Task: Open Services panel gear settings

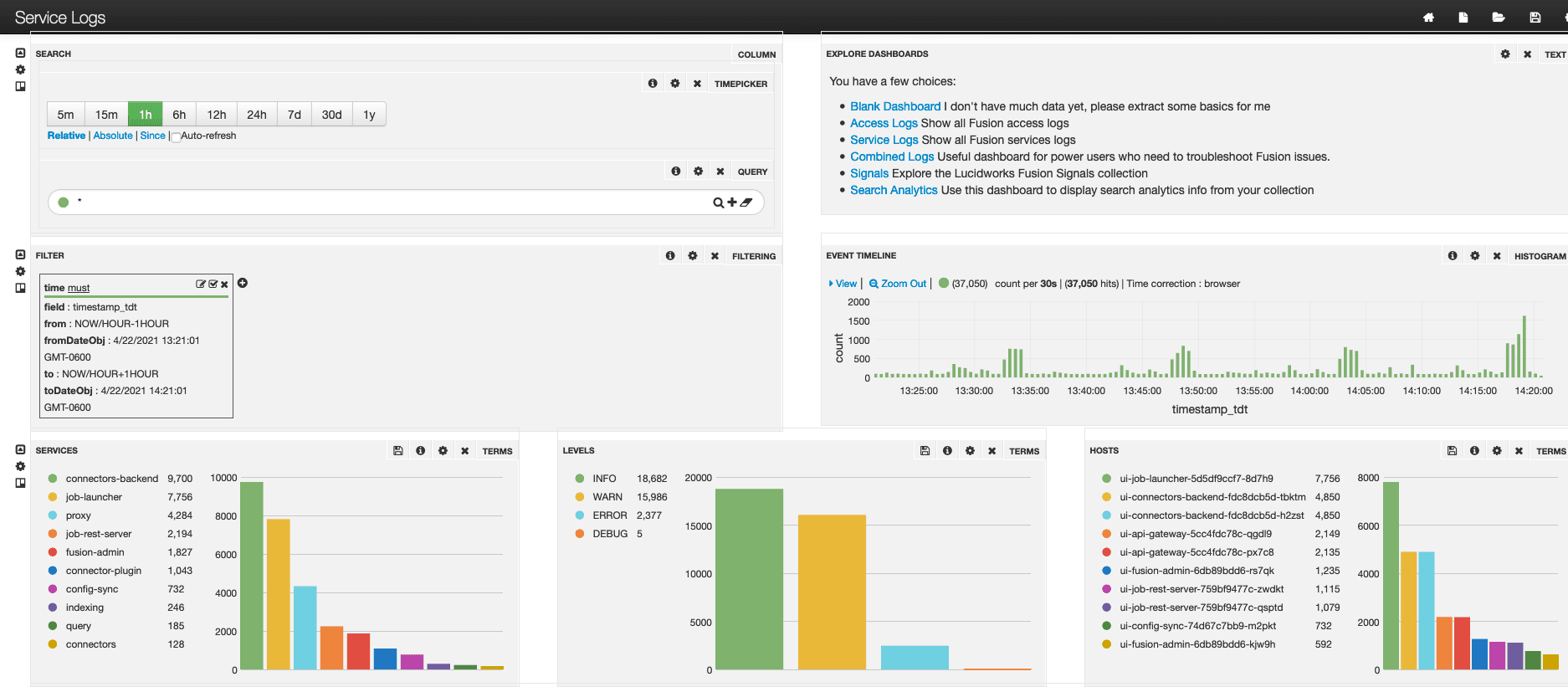Action: click(443, 451)
